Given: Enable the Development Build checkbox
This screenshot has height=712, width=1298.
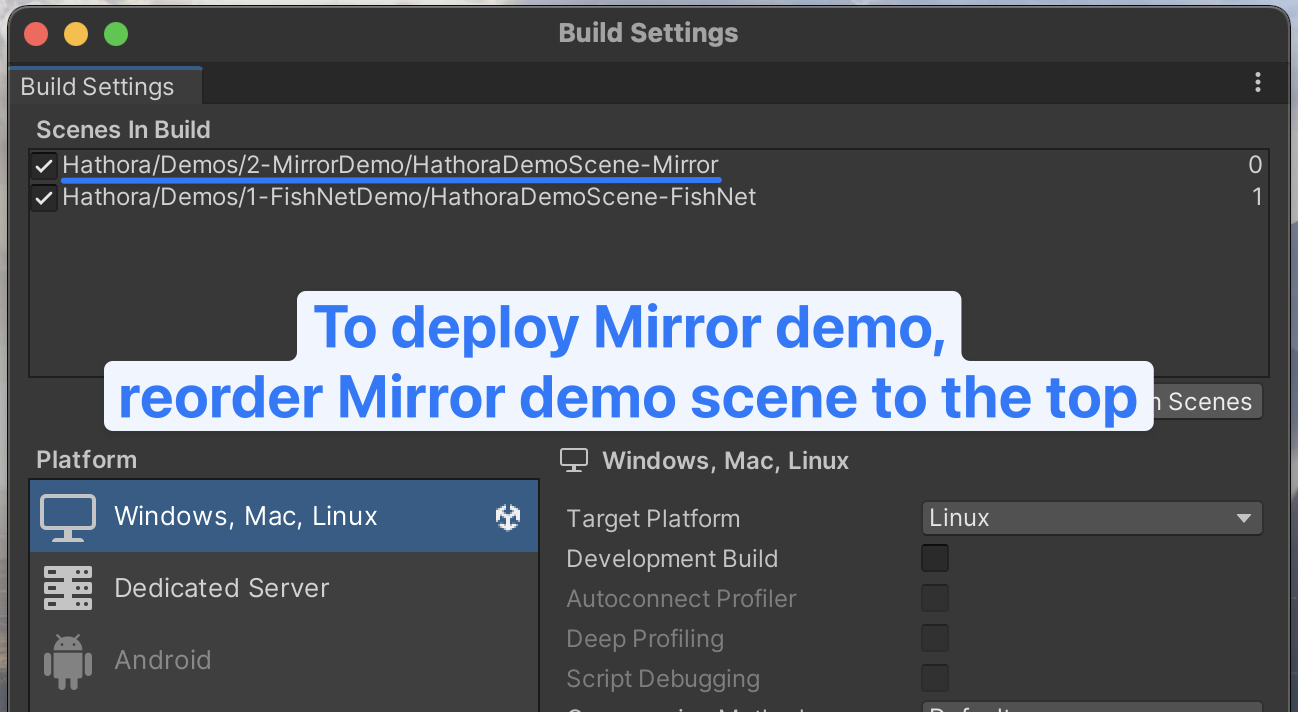Looking at the screenshot, I should tap(935, 558).
